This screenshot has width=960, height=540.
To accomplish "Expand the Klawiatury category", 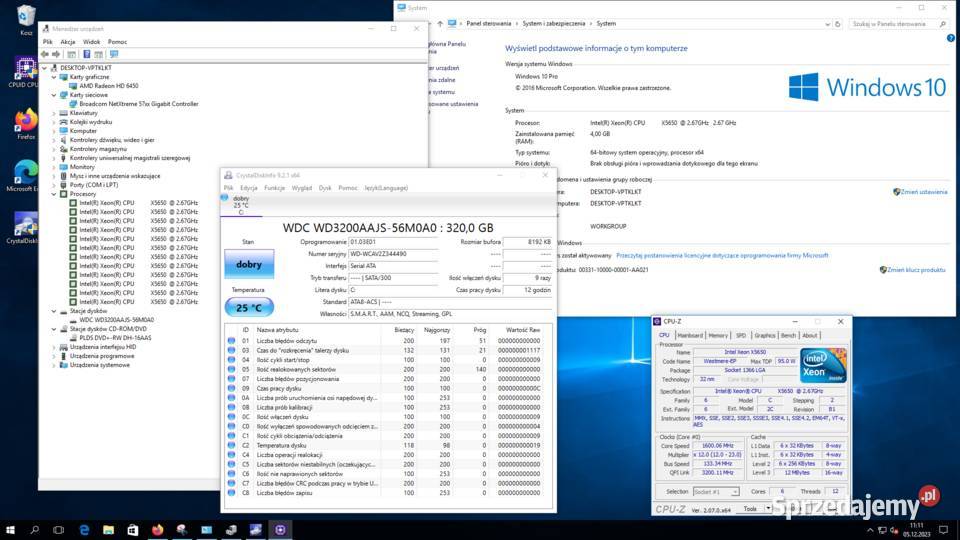I will 54,113.
